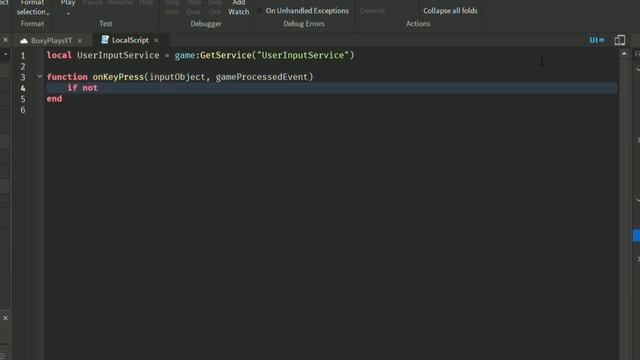Viewport: 640px width, 360px height.
Task: Open the Format selection dropdown
Action: (32, 7)
